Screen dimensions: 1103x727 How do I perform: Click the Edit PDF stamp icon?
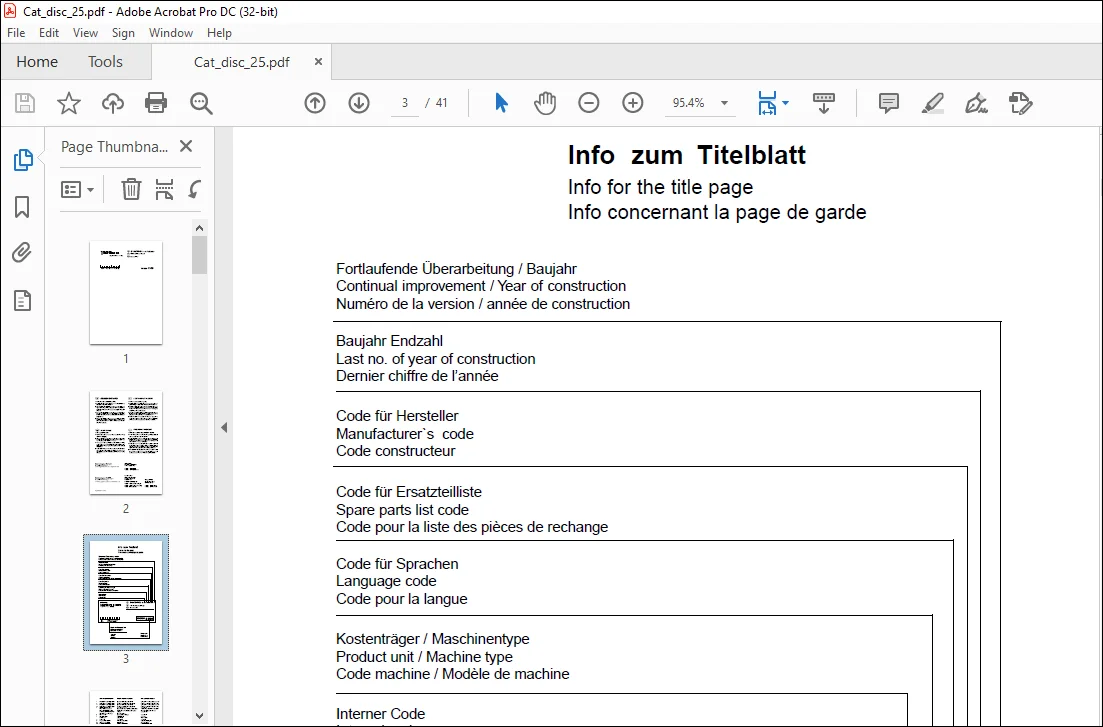[1020, 103]
